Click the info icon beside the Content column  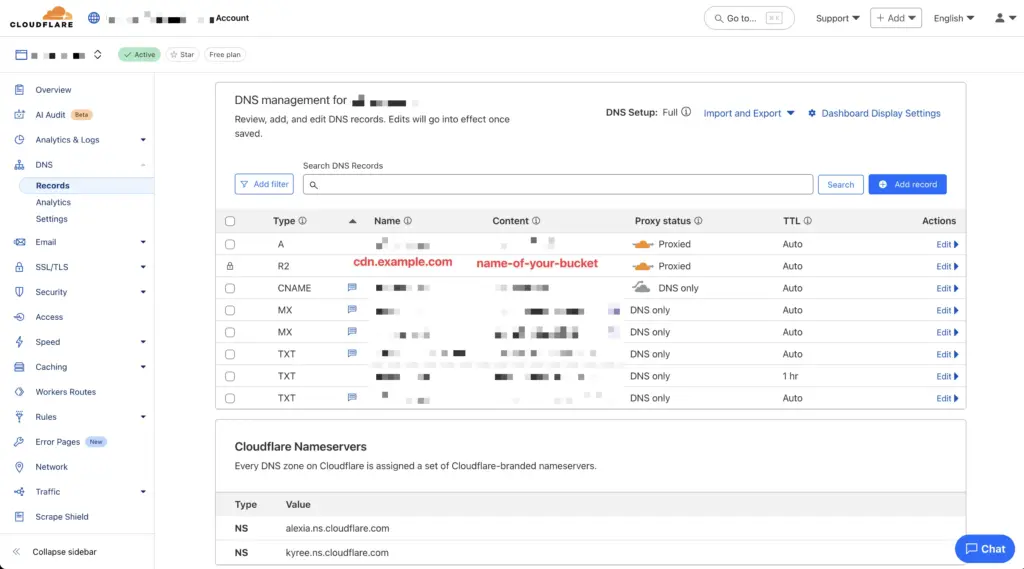536,221
